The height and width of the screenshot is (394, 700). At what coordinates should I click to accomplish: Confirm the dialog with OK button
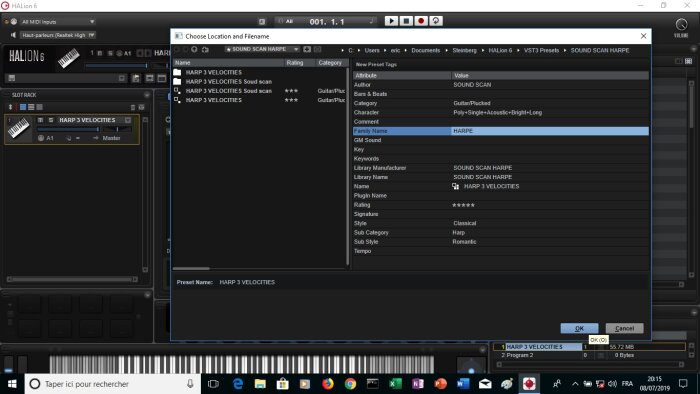(579, 328)
